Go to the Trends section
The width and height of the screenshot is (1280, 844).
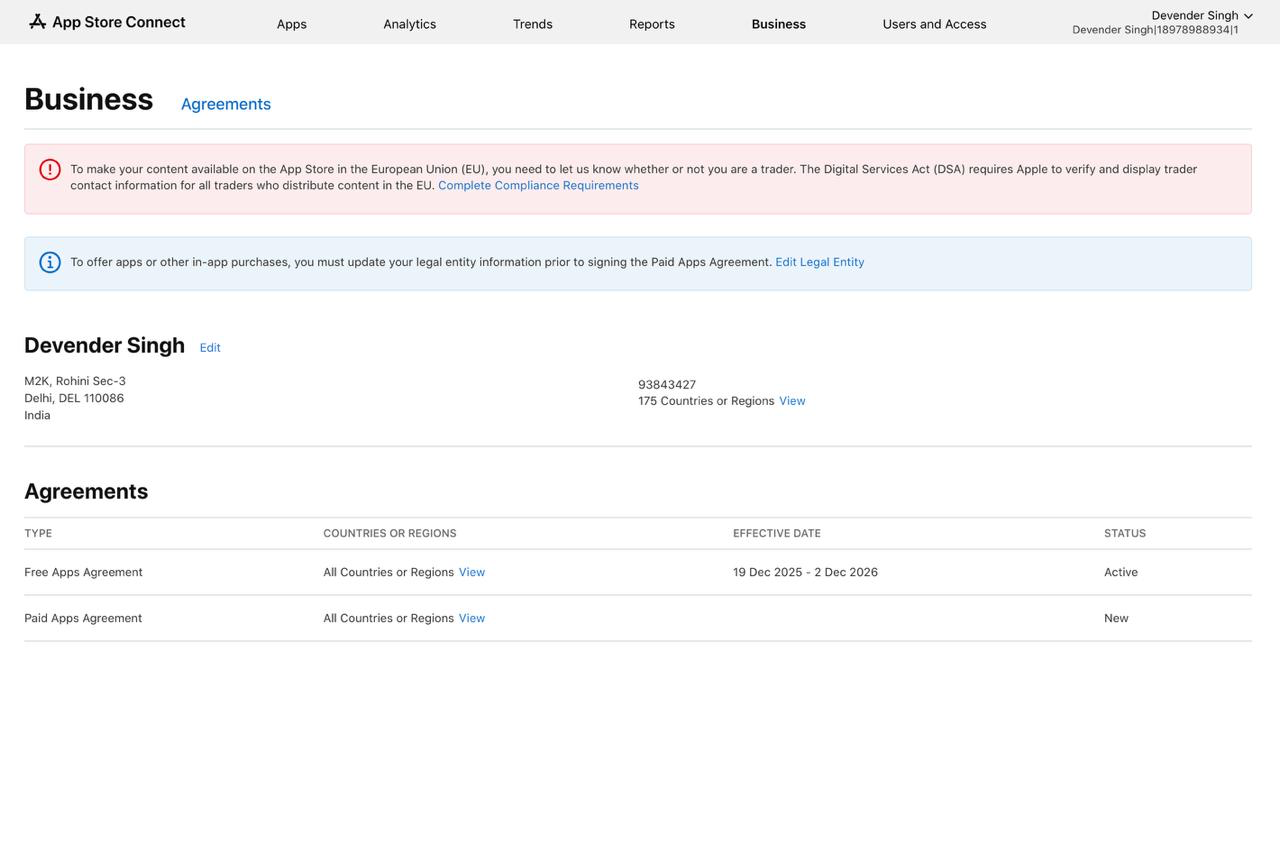tap(532, 23)
